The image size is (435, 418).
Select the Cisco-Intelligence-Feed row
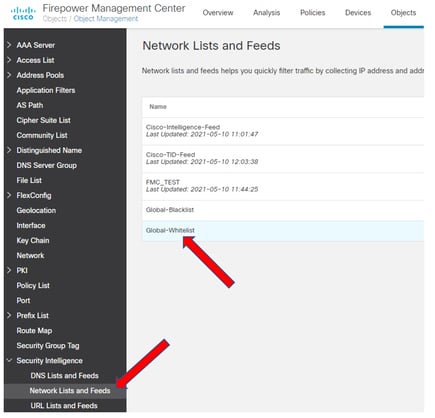click(283, 131)
